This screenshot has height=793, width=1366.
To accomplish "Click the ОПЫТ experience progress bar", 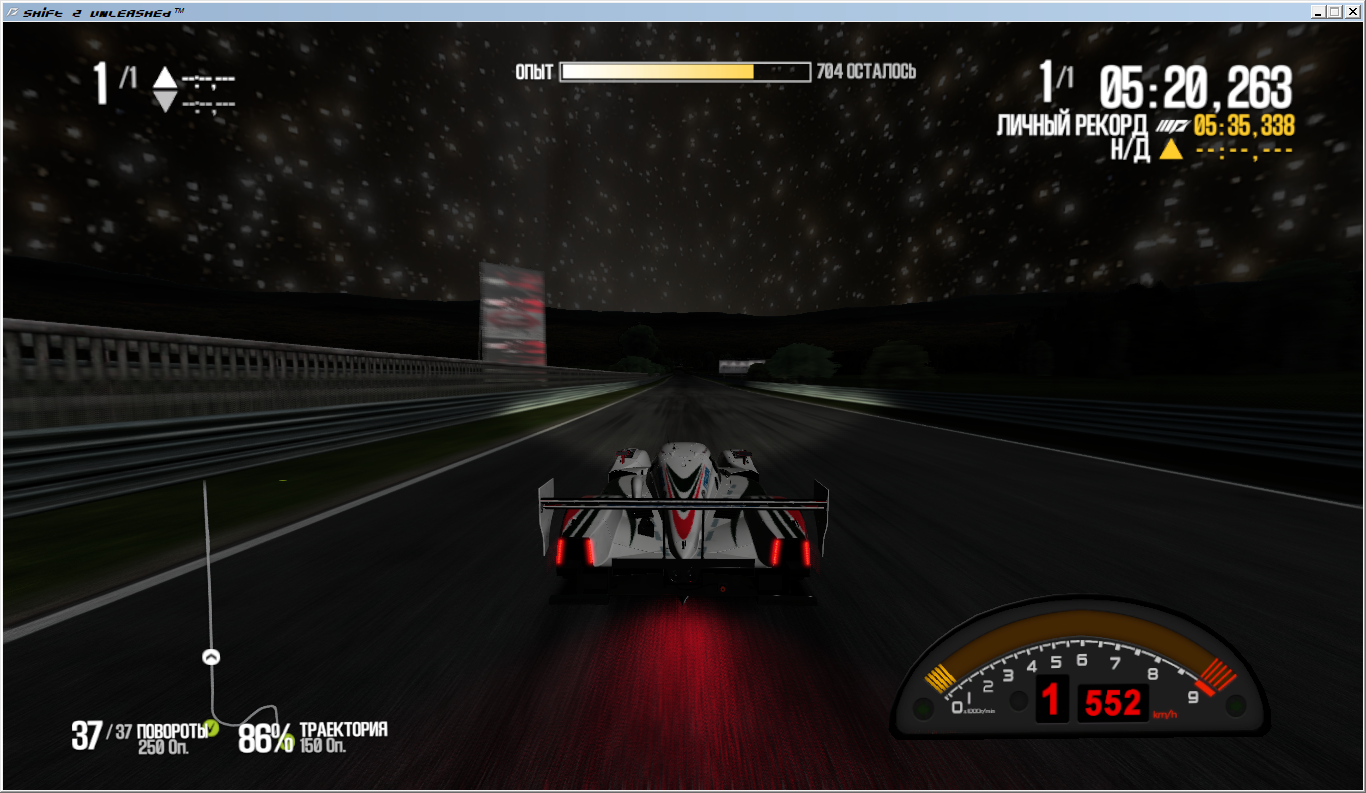I will coord(685,72).
